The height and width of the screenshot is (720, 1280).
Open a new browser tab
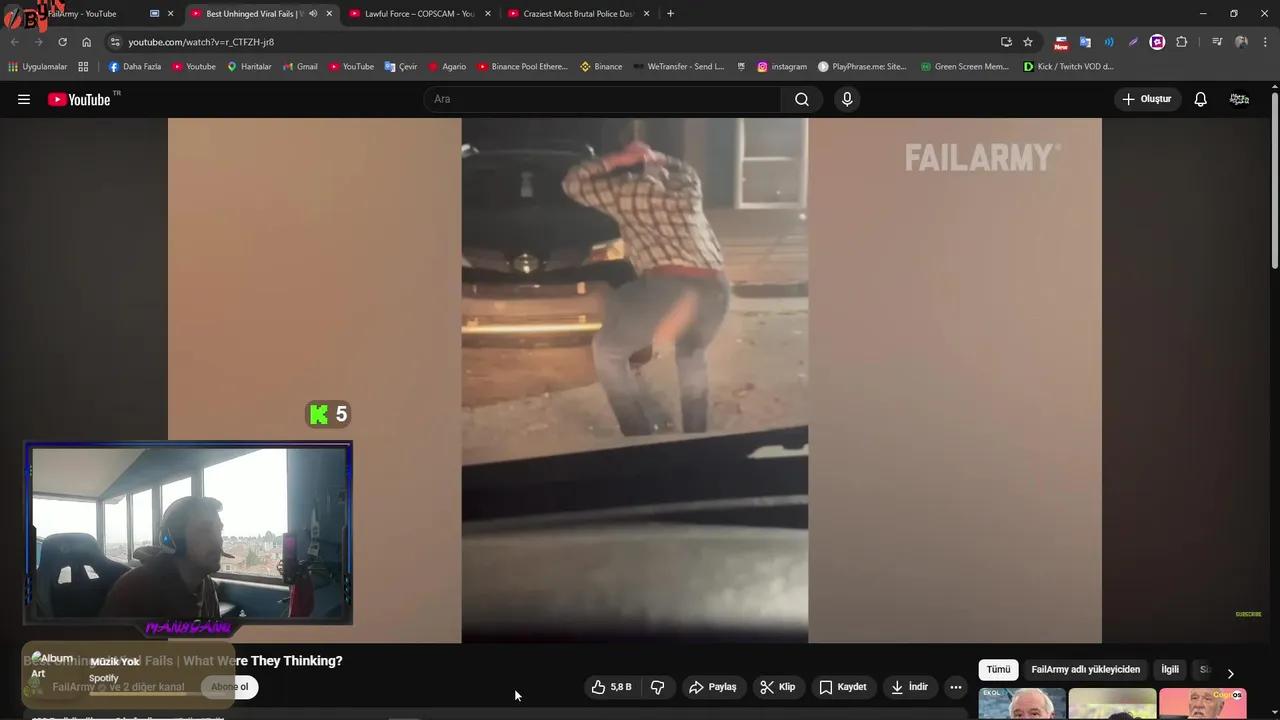670,14
